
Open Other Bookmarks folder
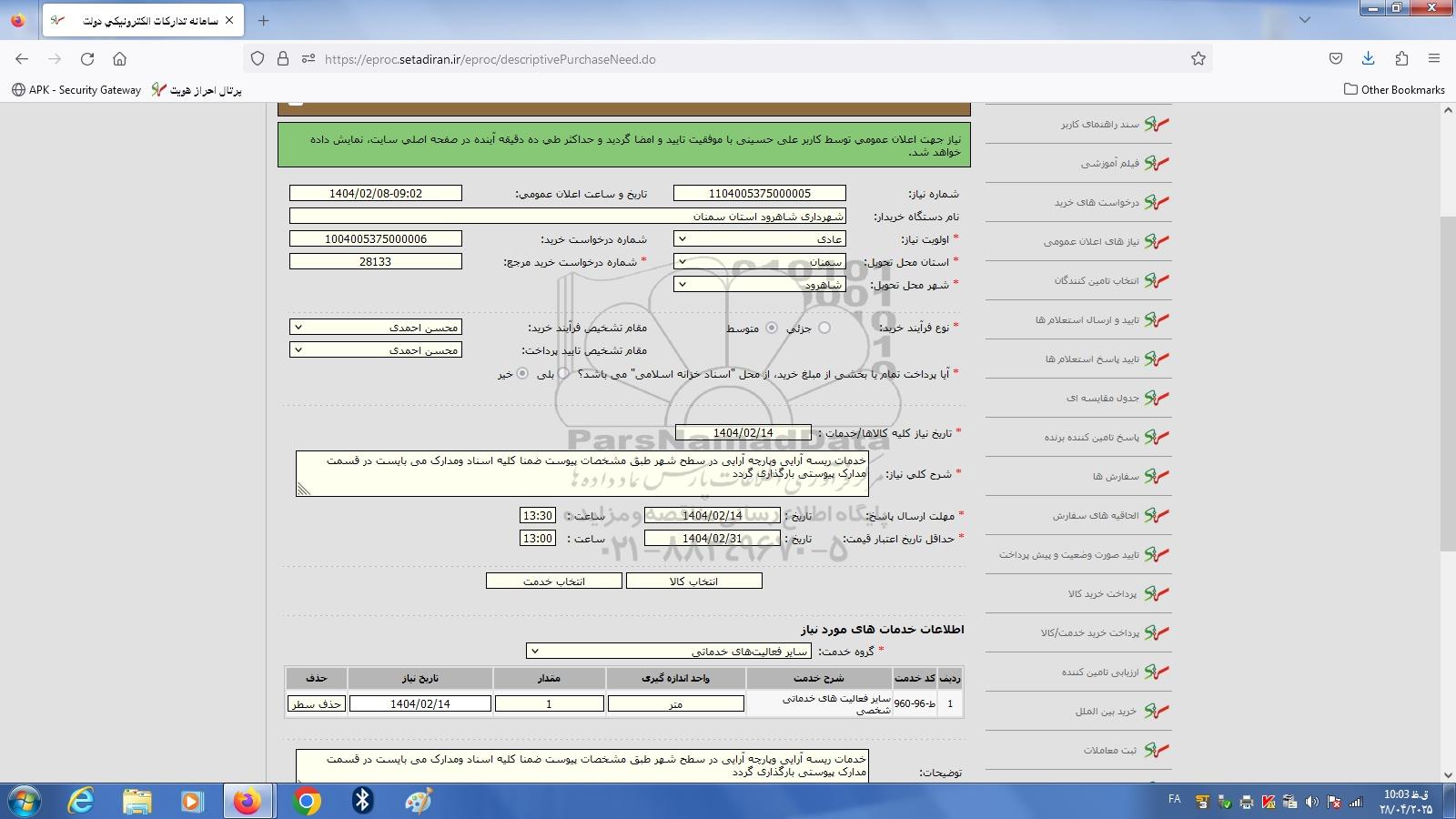point(1394,90)
